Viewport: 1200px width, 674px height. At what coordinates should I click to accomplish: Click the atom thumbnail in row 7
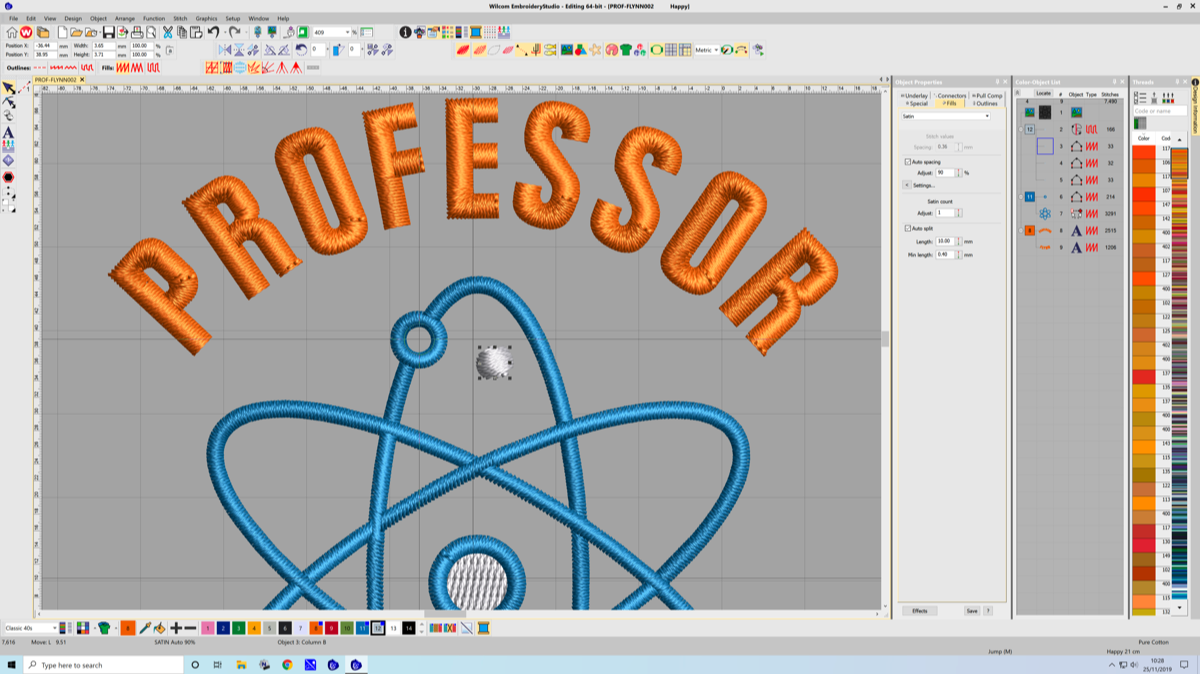pos(1045,213)
